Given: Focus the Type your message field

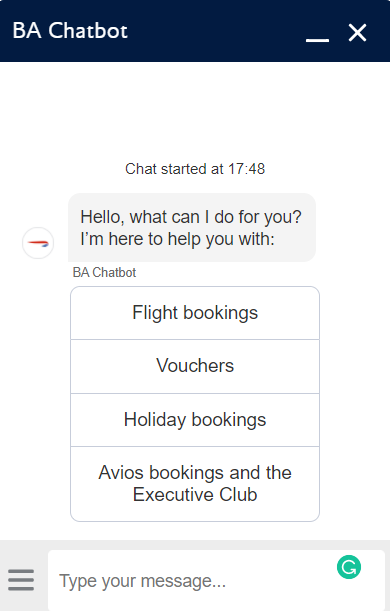Looking at the screenshot, I should click(x=216, y=581).
